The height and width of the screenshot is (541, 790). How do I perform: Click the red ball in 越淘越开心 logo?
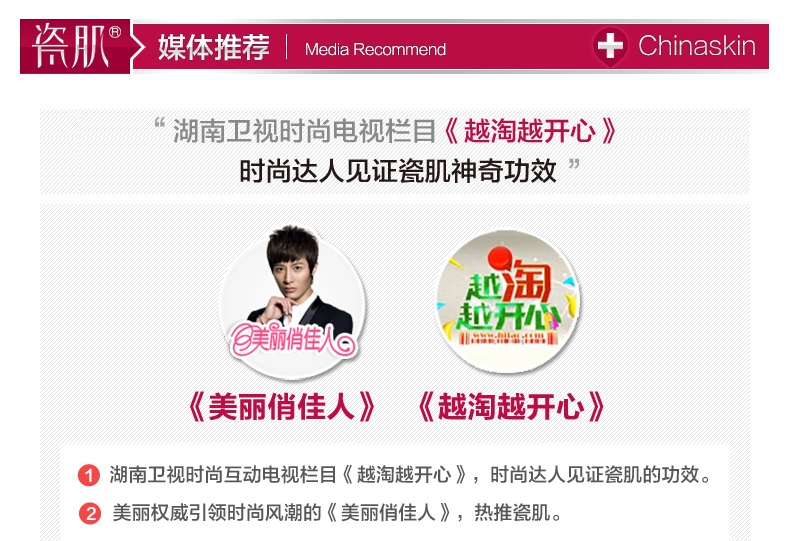499,258
